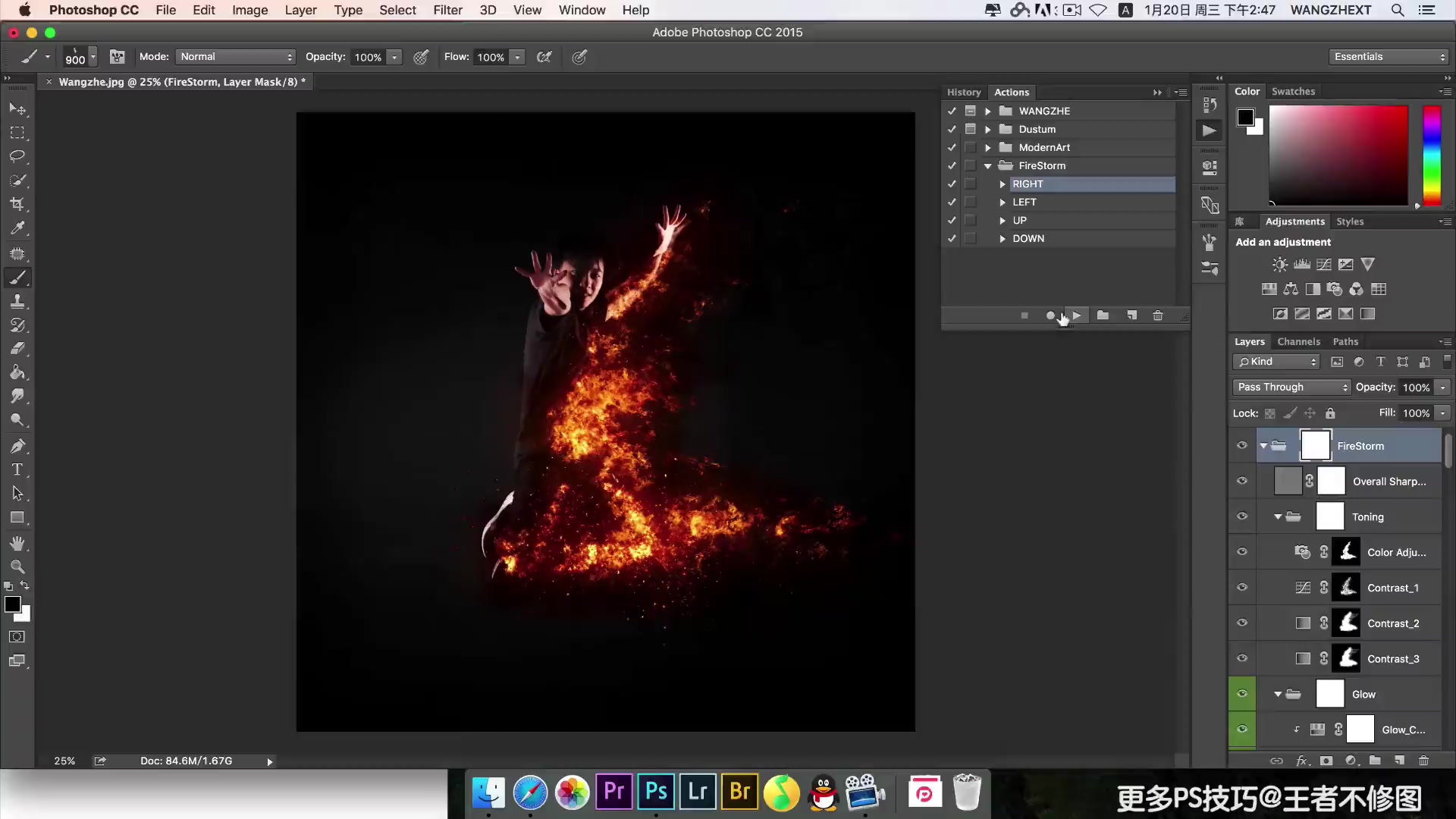The height and width of the screenshot is (819, 1456).
Task: Open layer style fx icon
Action: (1302, 761)
